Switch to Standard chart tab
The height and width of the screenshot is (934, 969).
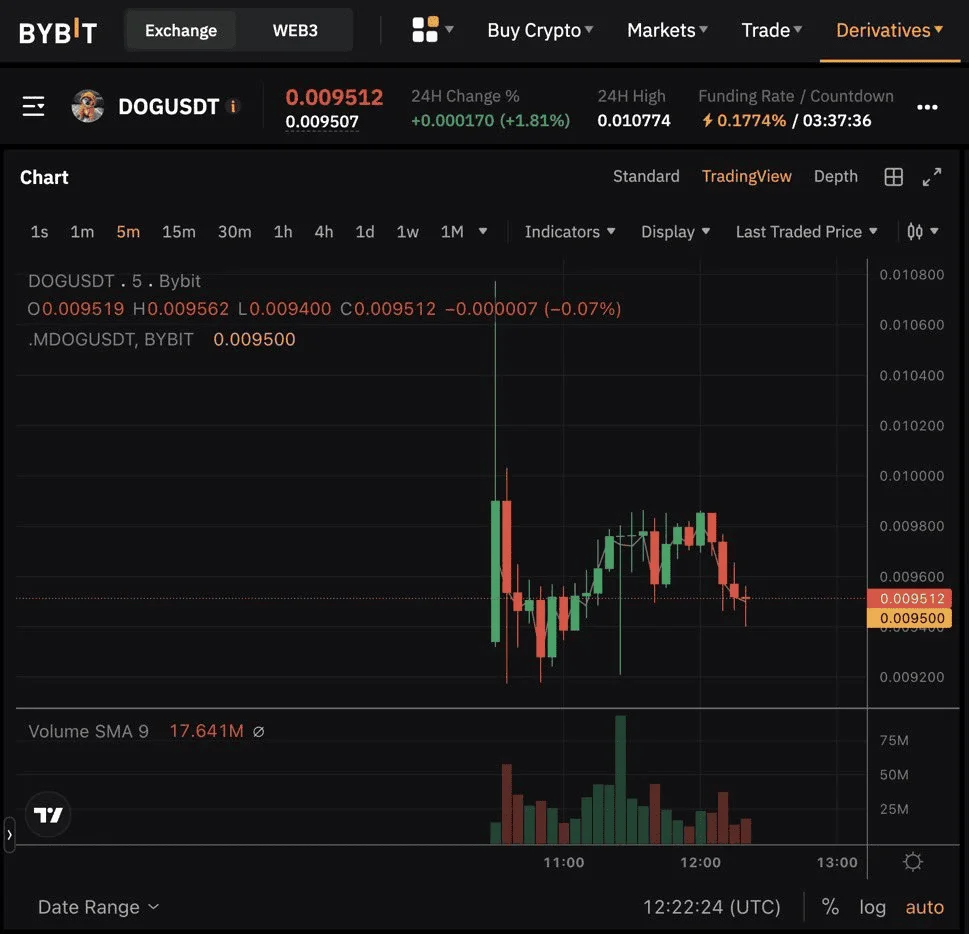(x=646, y=177)
